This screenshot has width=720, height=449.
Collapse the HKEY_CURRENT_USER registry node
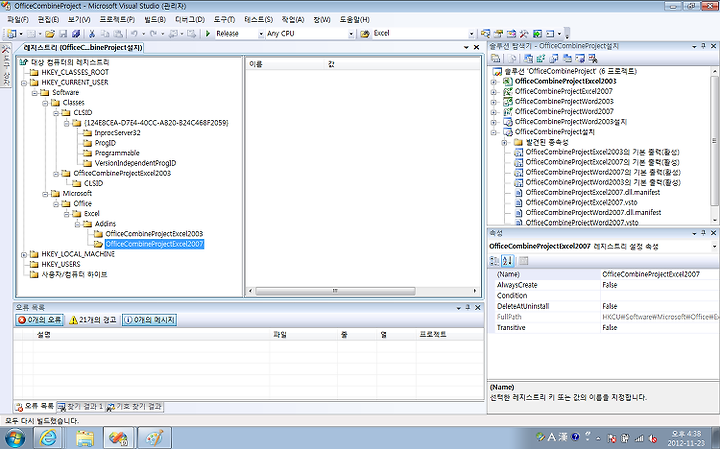(24, 83)
